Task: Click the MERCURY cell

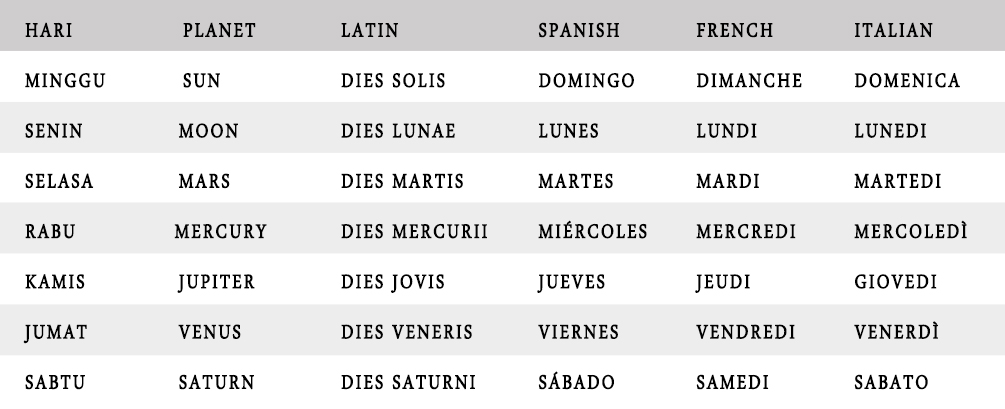Action: coord(220,231)
